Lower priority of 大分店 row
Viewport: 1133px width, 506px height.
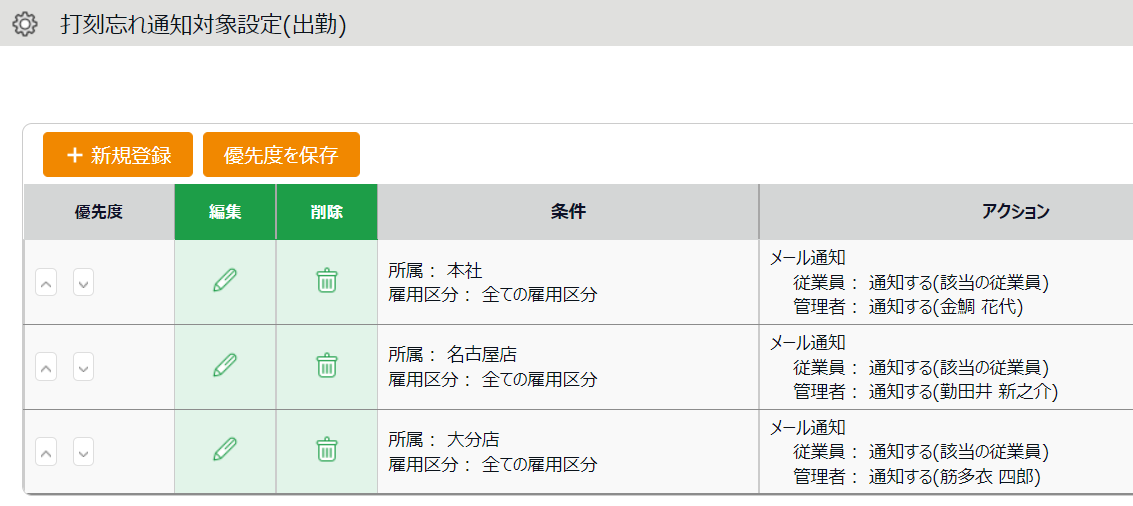[x=84, y=452]
